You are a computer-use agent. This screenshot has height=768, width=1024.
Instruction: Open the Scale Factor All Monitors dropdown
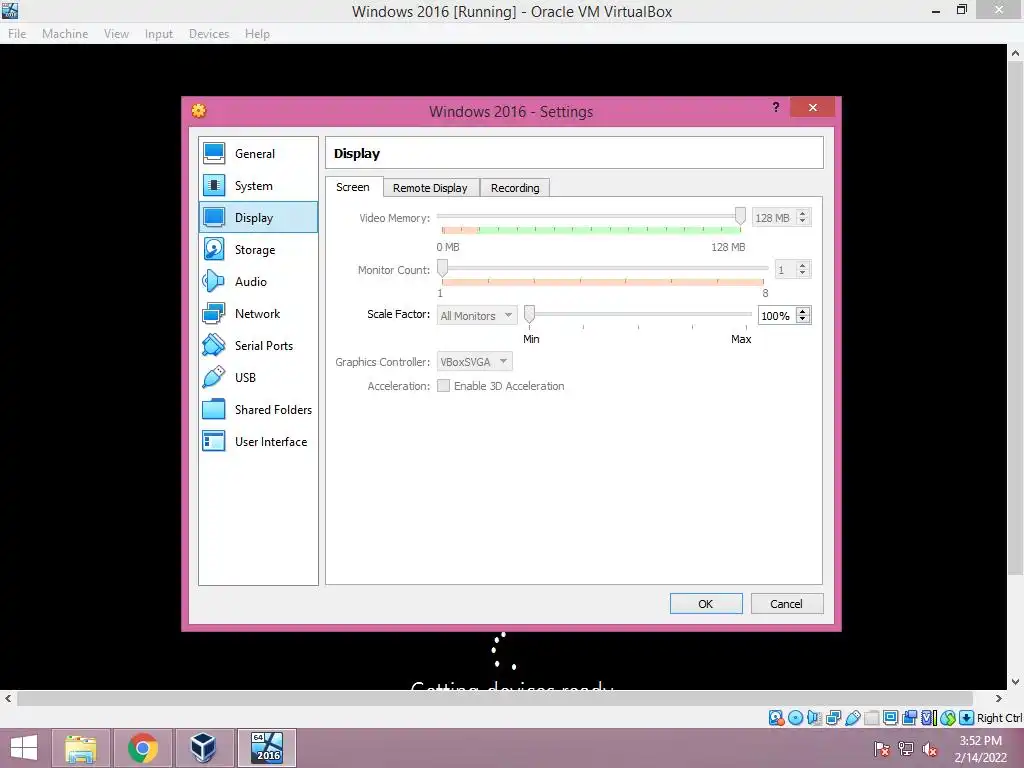pyautogui.click(x=477, y=315)
